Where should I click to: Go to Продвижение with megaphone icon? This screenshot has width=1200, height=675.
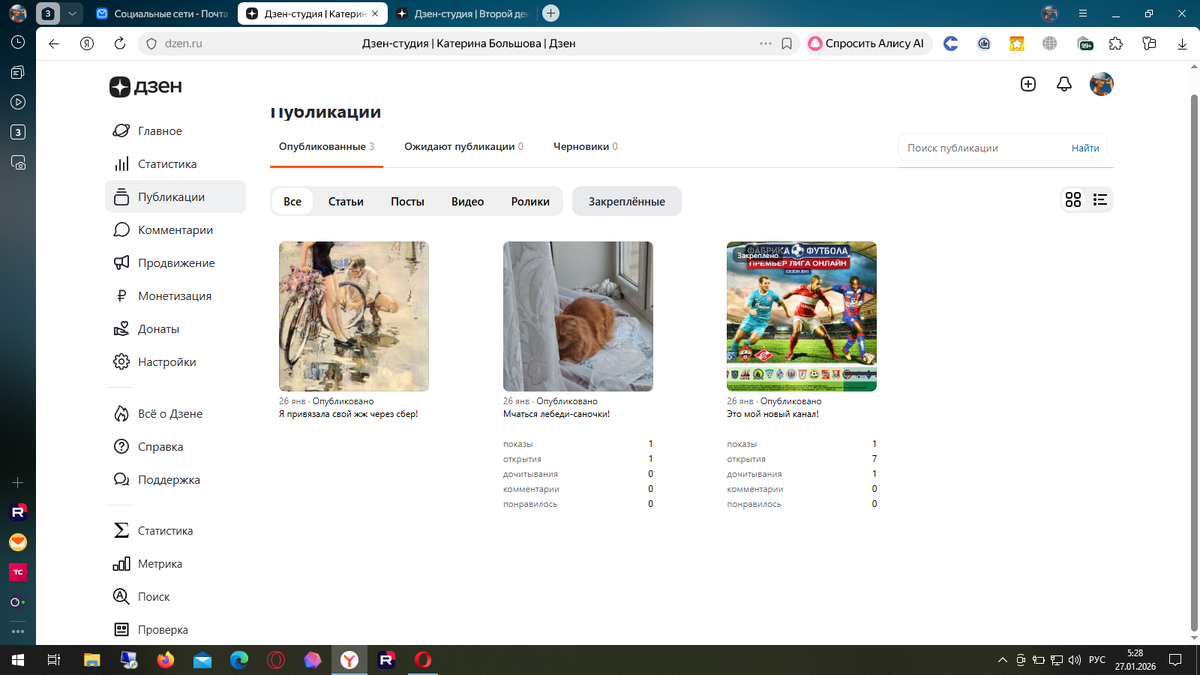176,263
